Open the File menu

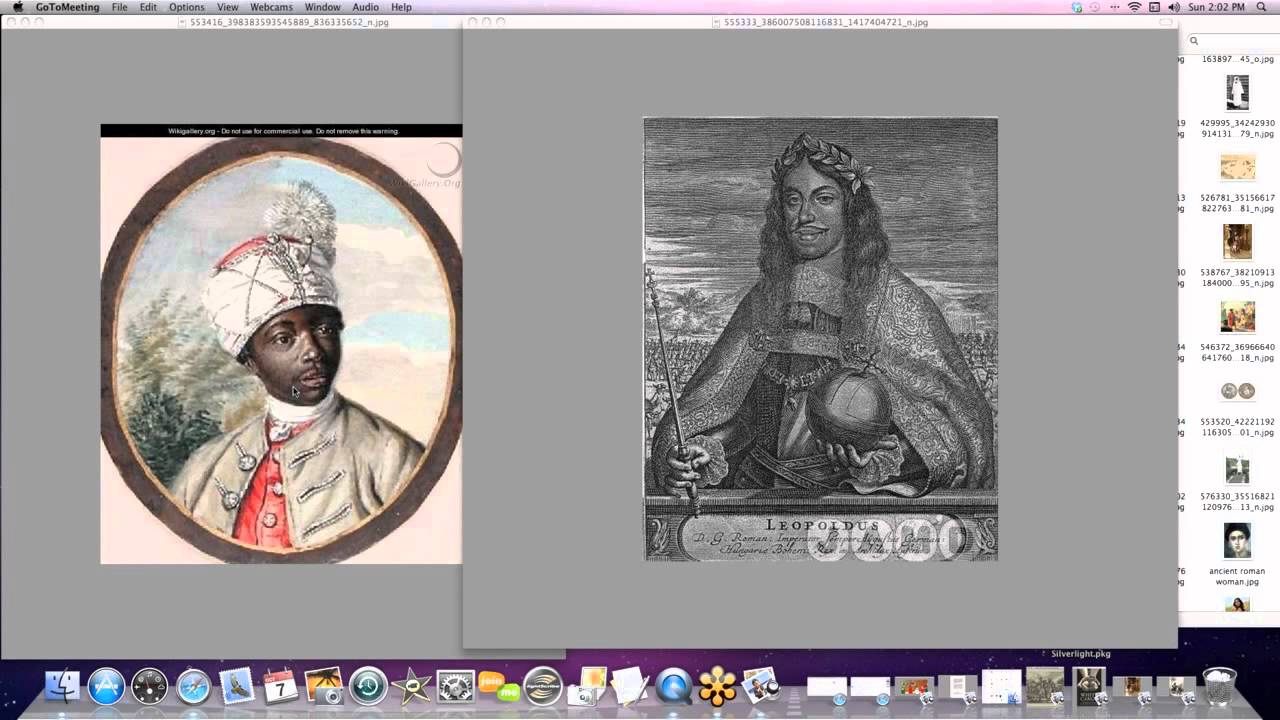pos(120,7)
